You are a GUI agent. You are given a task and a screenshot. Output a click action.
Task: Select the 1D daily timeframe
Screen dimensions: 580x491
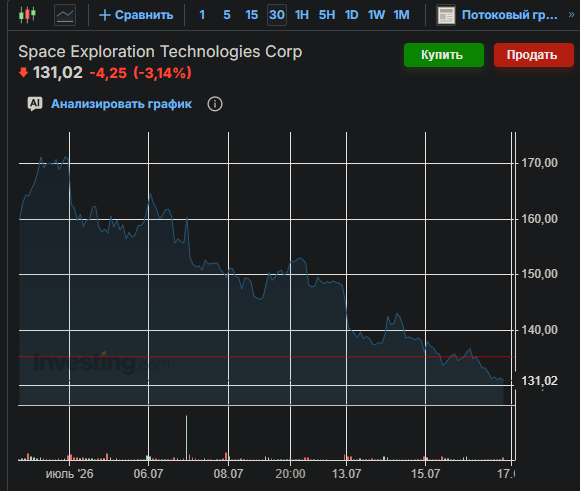pyautogui.click(x=351, y=15)
